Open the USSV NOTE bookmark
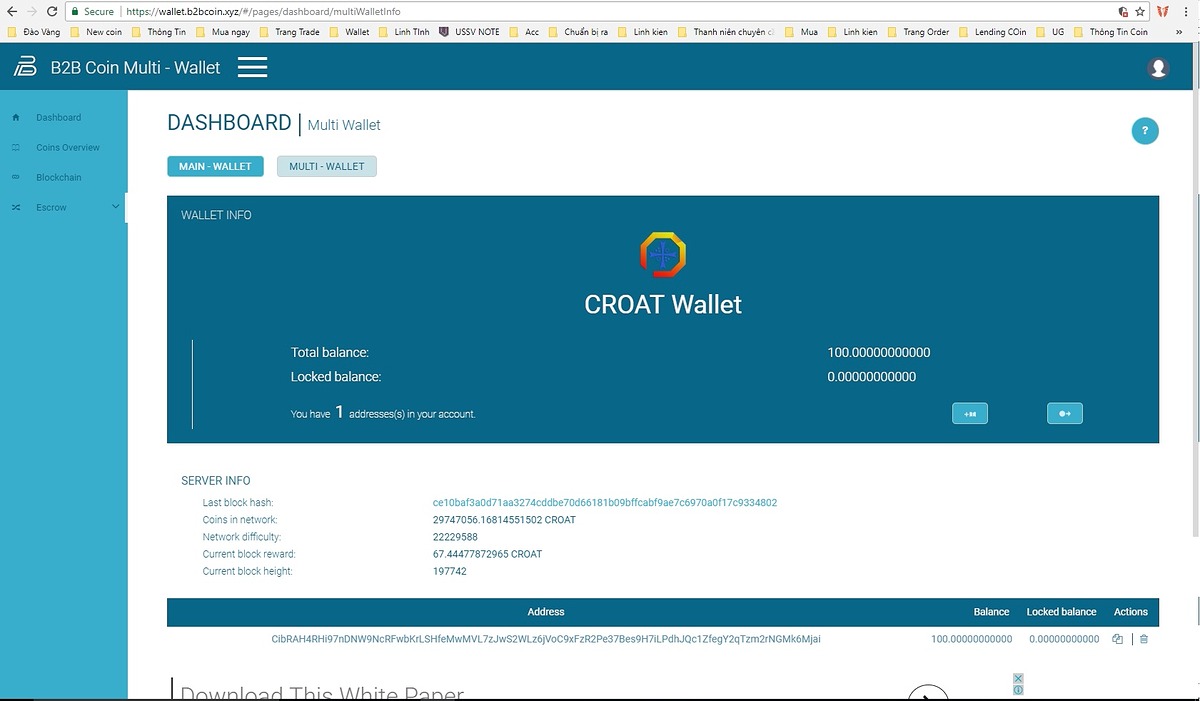The width and height of the screenshot is (1200, 701). point(469,32)
